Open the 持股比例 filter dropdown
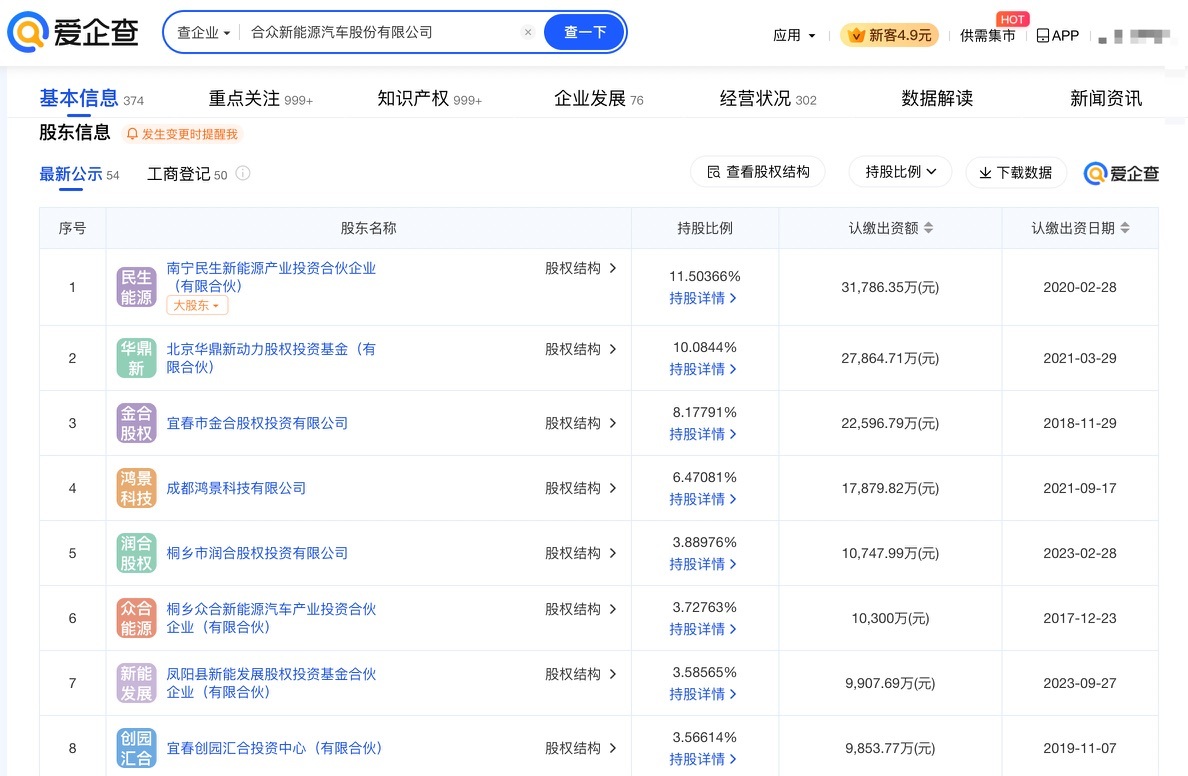This screenshot has width=1188, height=776. click(x=900, y=172)
